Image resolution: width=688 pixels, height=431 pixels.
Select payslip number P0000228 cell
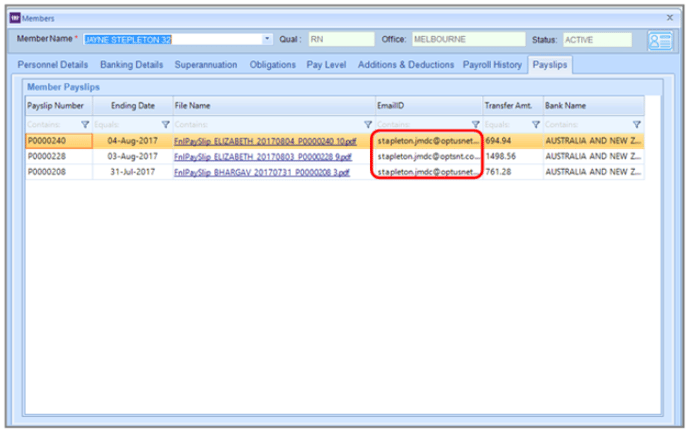(x=59, y=156)
